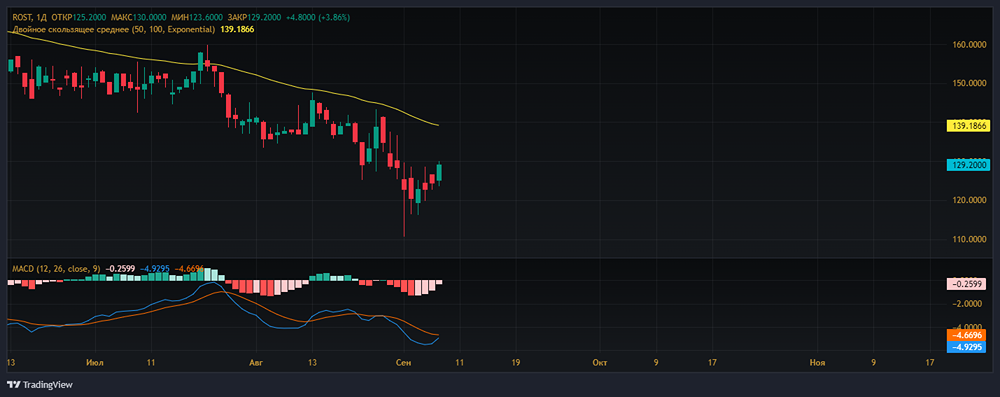Screen dimensions: 1000x397
Task: Click the yellow 139.1866 price axis label
Action: [967, 126]
